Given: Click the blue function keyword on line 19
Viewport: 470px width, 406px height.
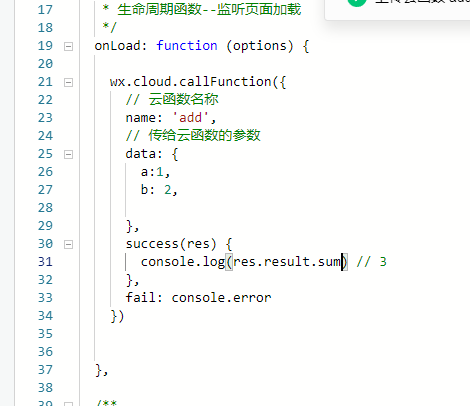Looking at the screenshot, I should point(187,46).
